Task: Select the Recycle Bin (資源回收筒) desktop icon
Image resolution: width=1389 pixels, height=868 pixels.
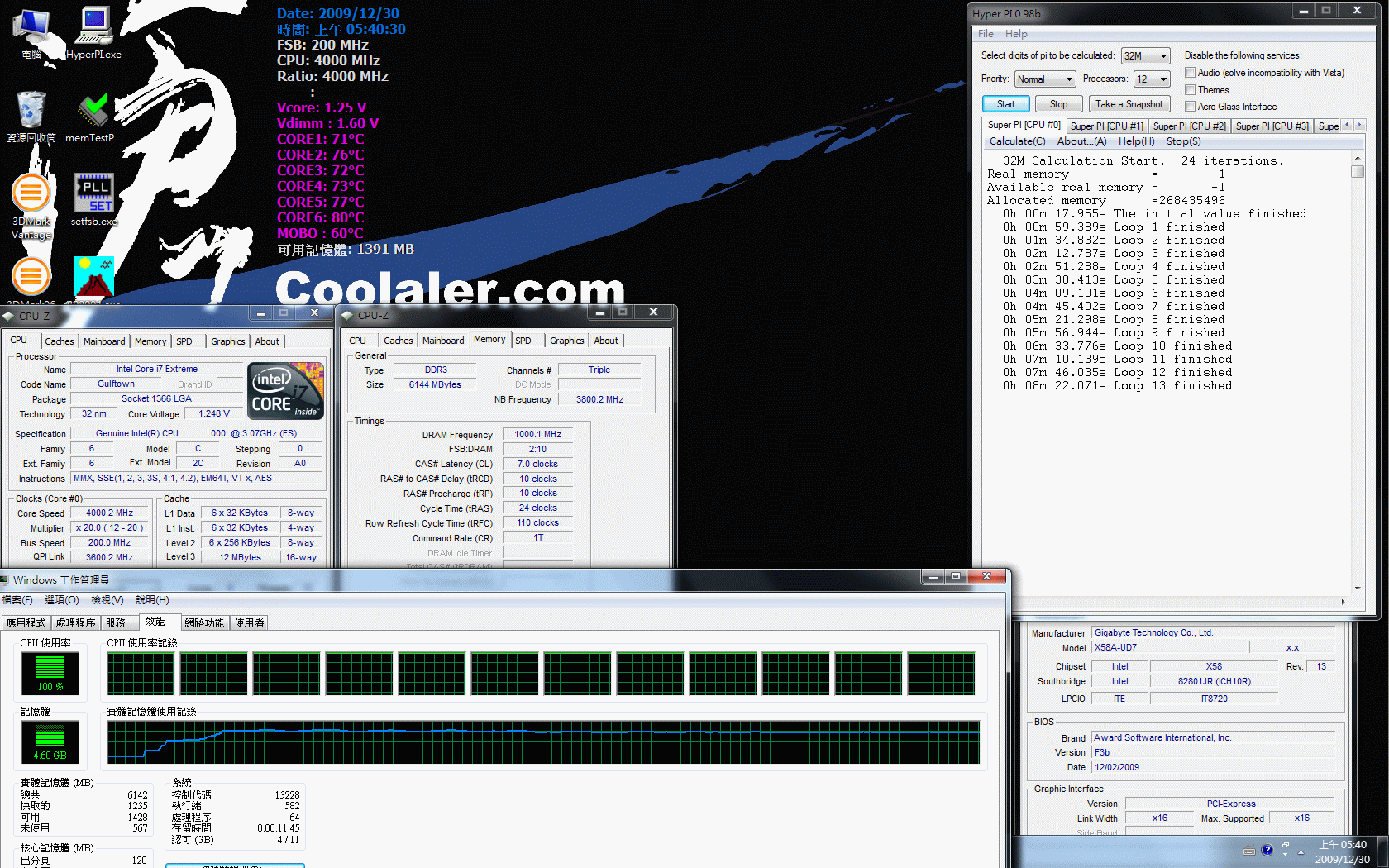Action: click(x=31, y=117)
